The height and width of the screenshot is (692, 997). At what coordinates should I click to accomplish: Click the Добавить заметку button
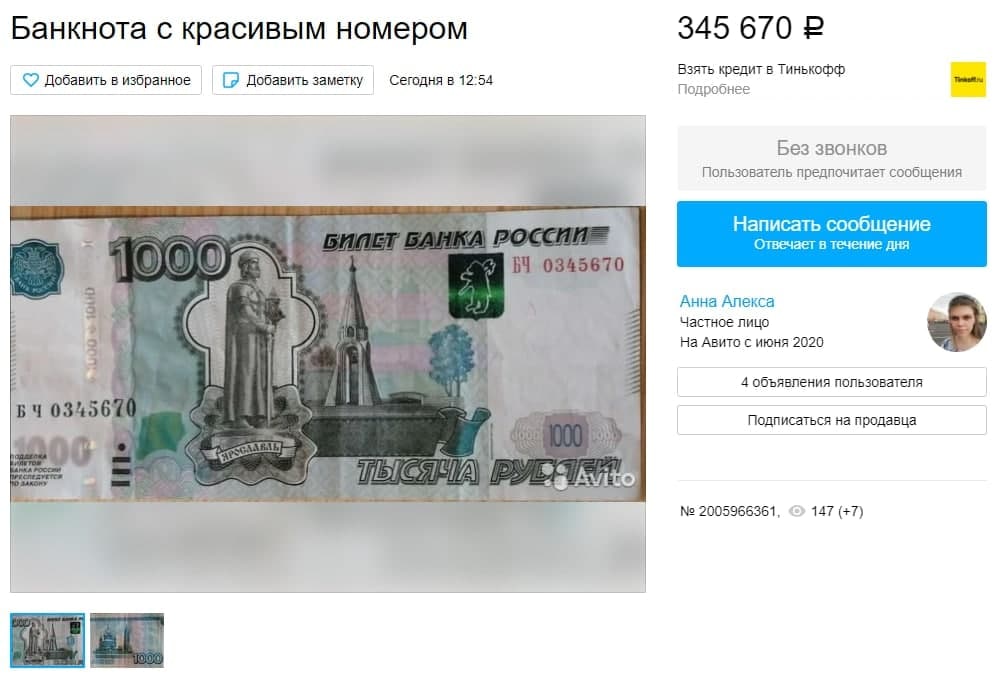click(292, 80)
